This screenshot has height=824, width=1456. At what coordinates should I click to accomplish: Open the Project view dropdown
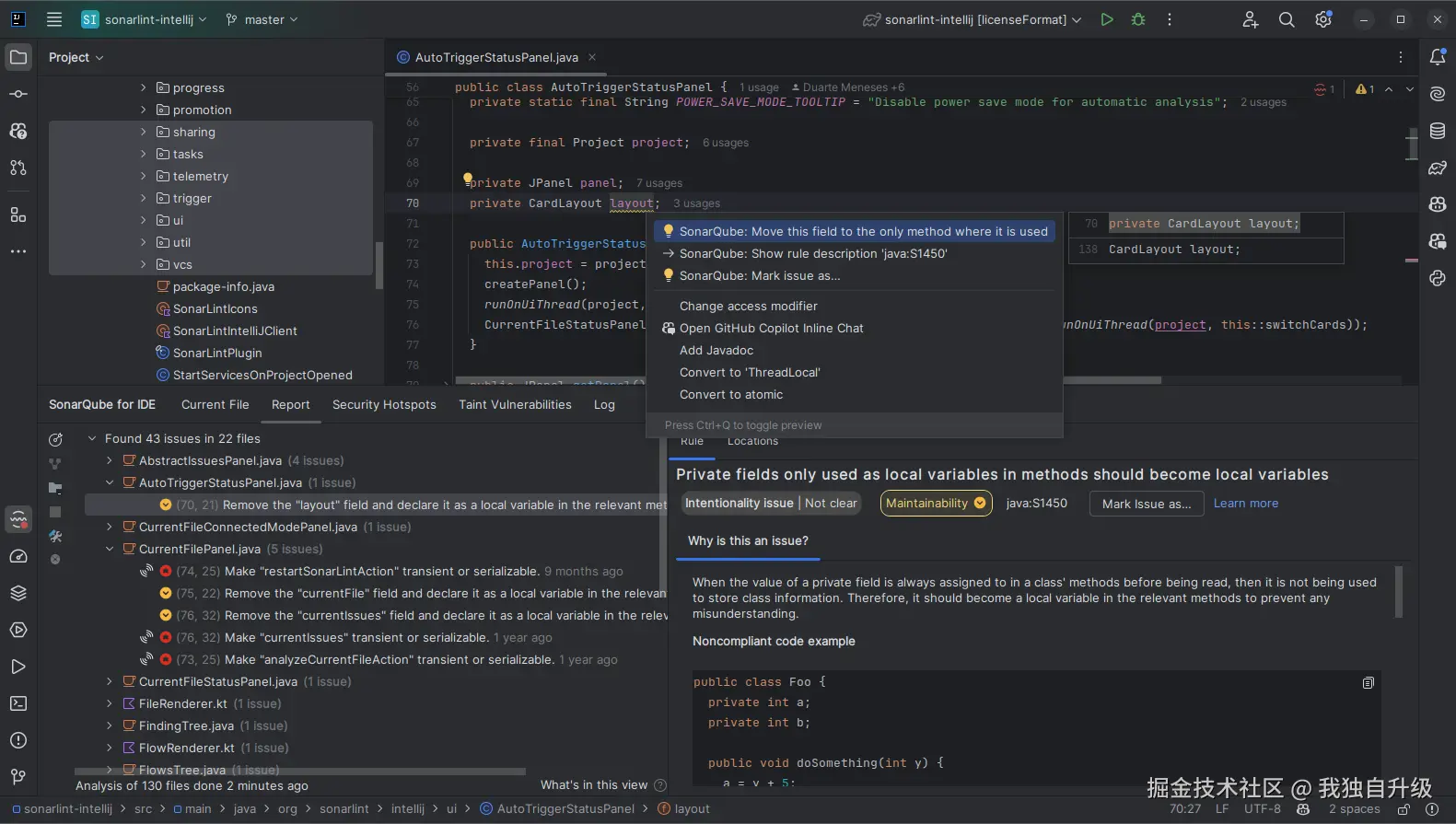[76, 57]
